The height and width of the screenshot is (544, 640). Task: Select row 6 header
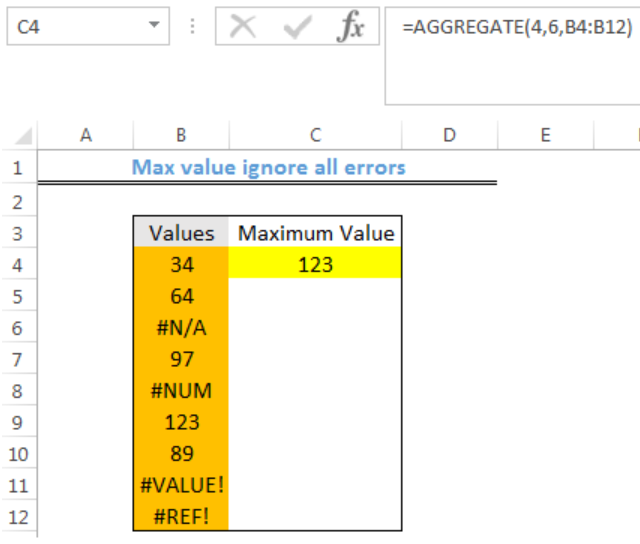(18, 328)
